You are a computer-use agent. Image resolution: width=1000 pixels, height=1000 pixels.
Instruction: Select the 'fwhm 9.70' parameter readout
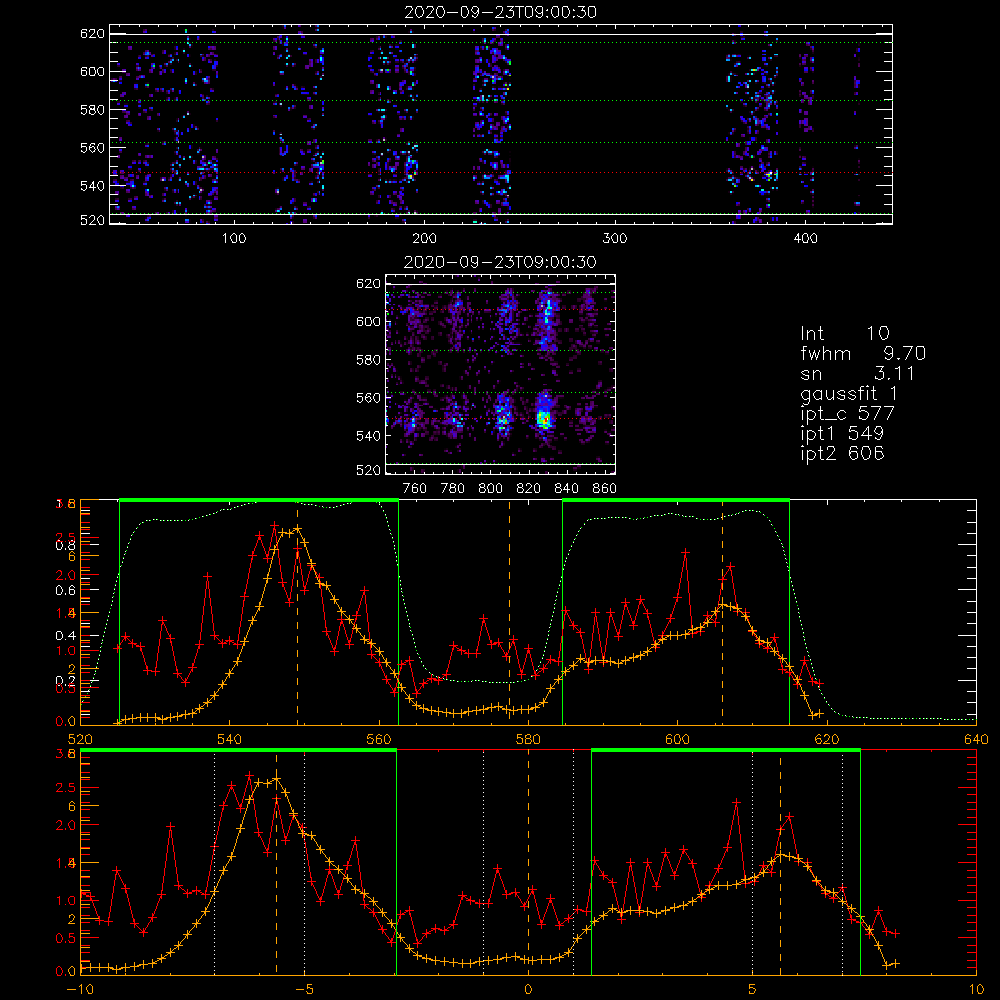[x=863, y=353]
